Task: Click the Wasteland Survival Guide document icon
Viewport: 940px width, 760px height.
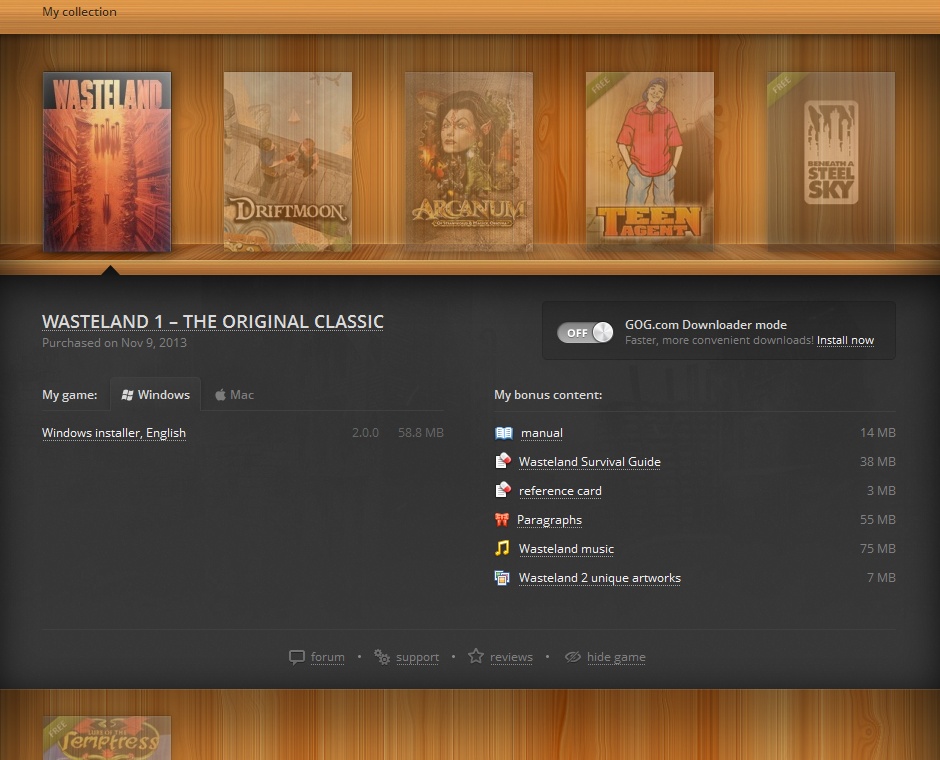Action: (503, 461)
